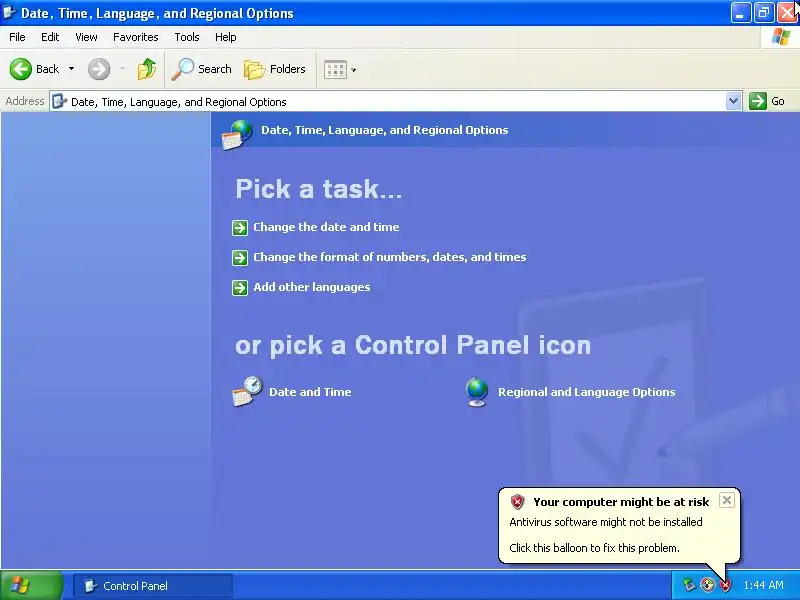This screenshot has width=800, height=600.
Task: Click arrow icon beside Change the format of numbers
Action: pyautogui.click(x=240, y=258)
